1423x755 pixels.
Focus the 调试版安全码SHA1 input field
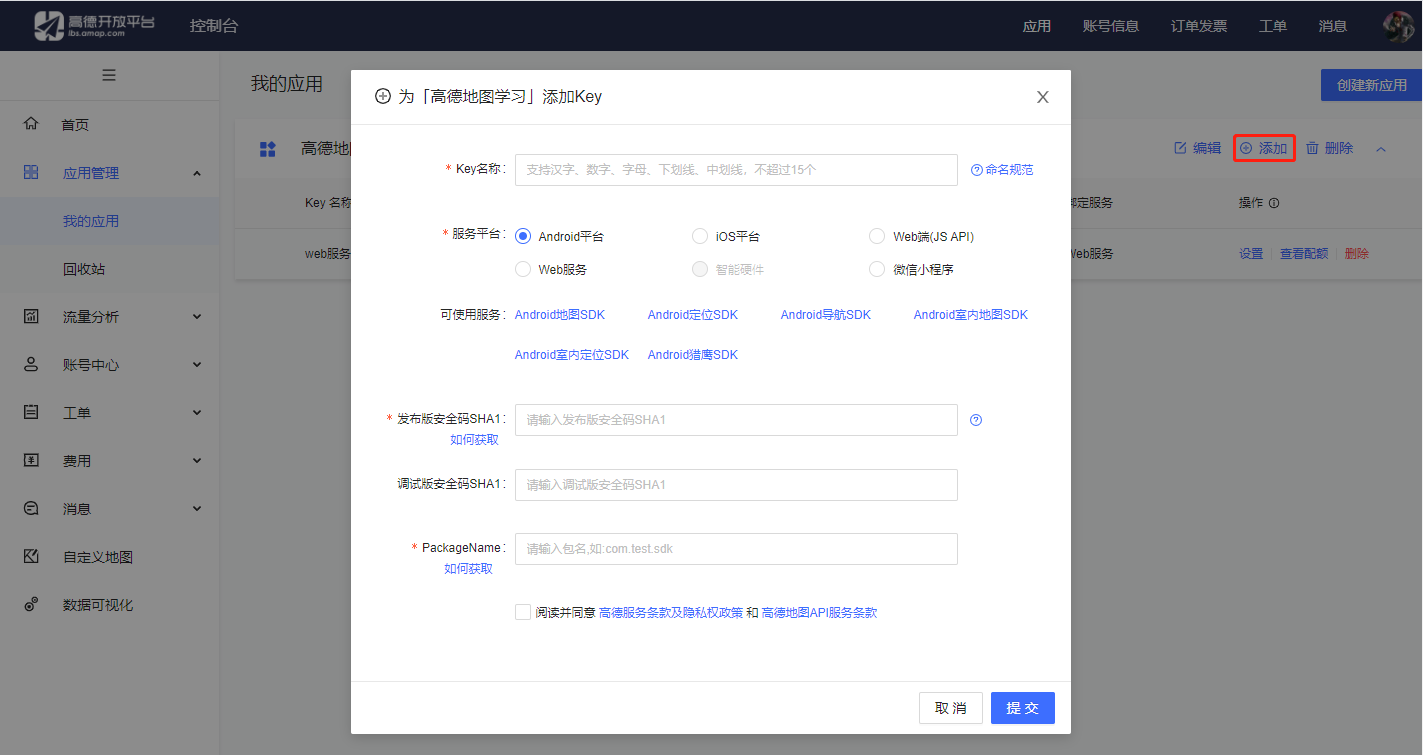tap(736, 485)
